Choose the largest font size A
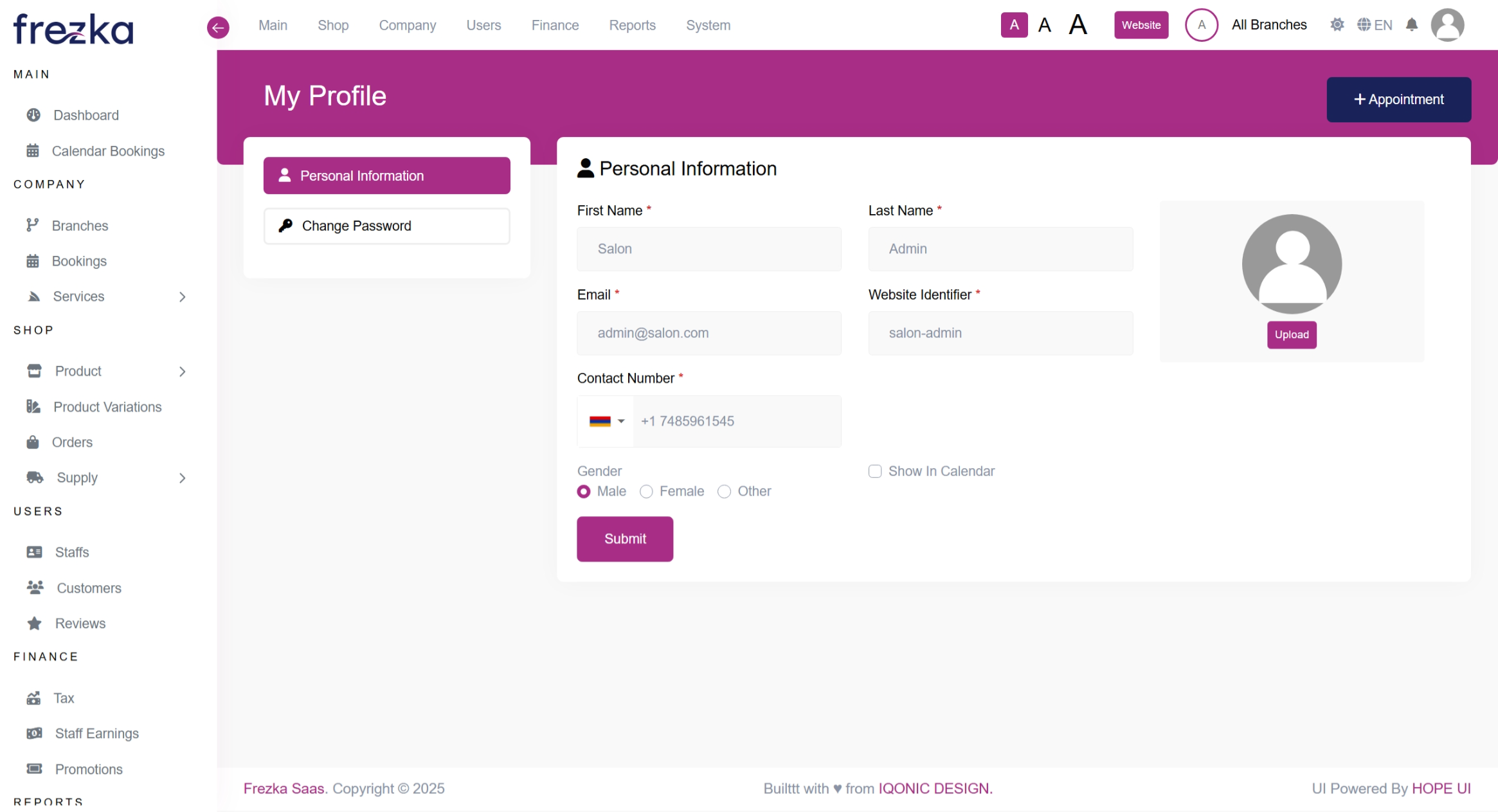Image resolution: width=1498 pixels, height=812 pixels. pos(1078,25)
